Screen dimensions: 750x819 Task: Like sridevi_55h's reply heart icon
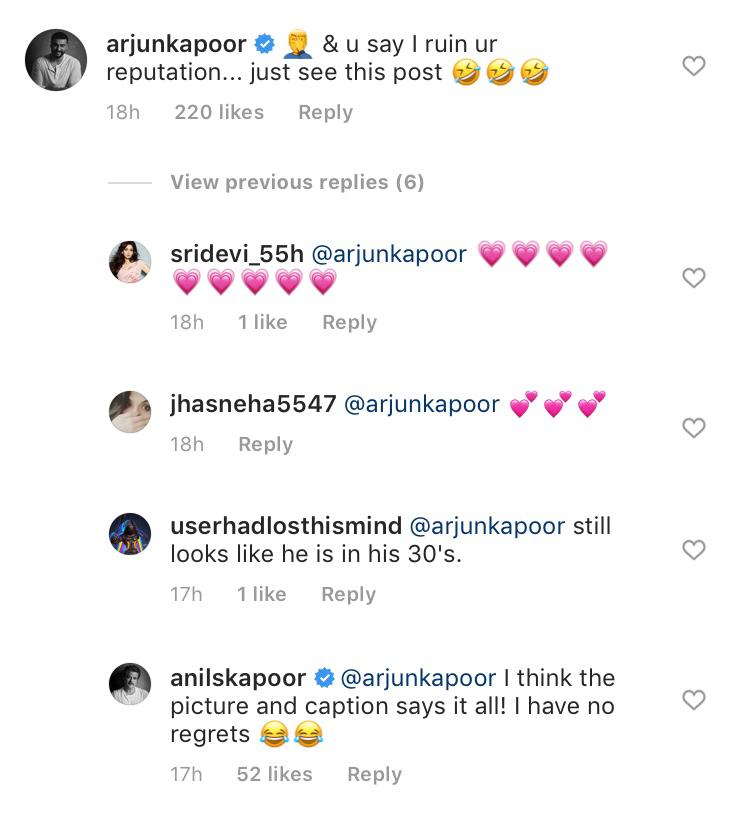[x=694, y=278]
